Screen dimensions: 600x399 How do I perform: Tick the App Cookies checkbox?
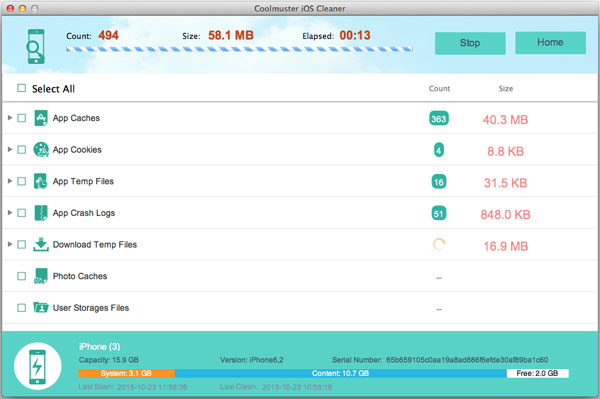tap(22, 149)
